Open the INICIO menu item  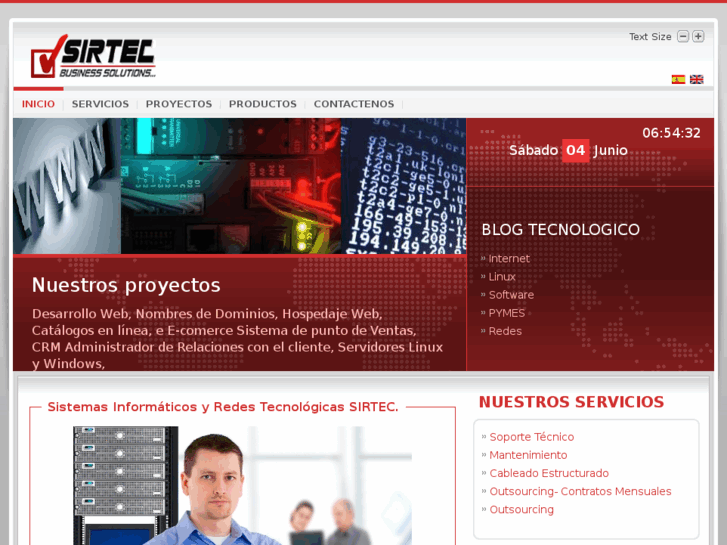tap(38, 104)
